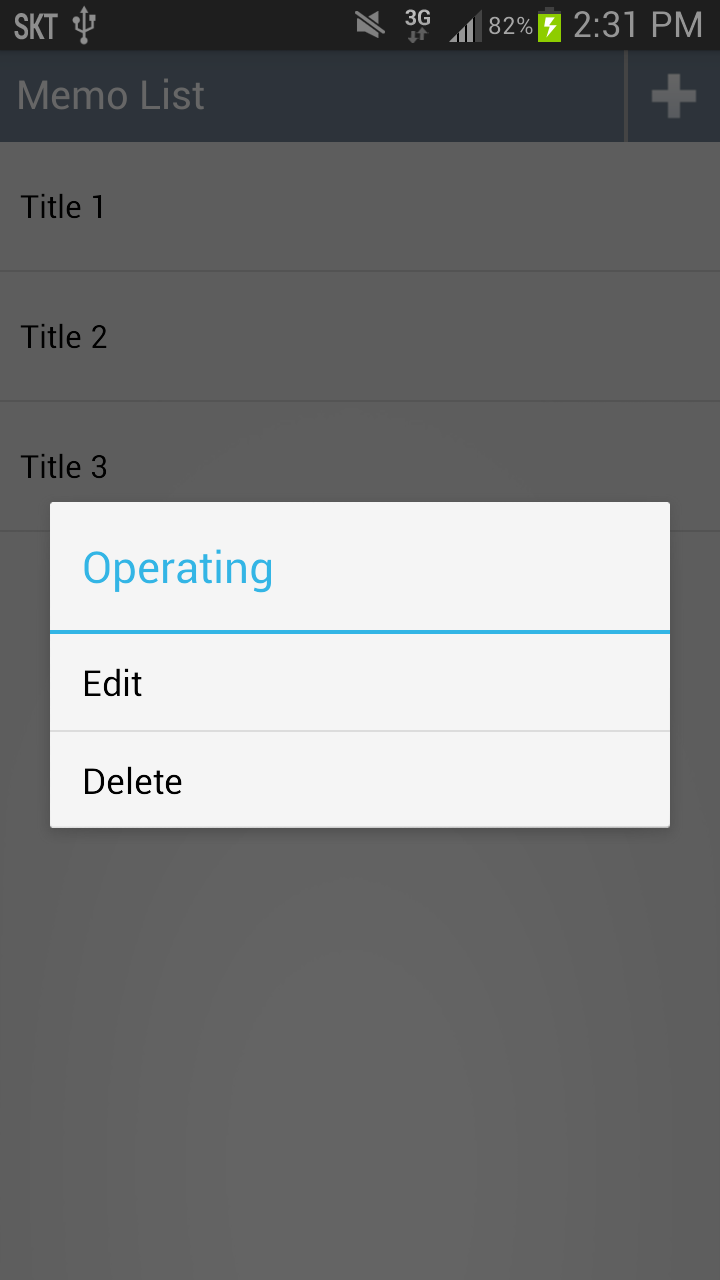Tap the Operating dialog heading

click(x=178, y=568)
